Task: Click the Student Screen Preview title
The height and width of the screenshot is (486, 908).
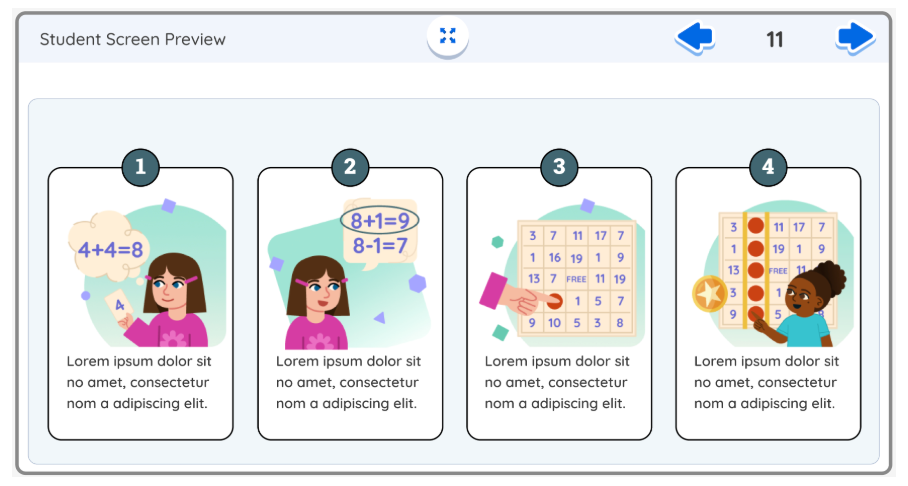Action: 133,39
